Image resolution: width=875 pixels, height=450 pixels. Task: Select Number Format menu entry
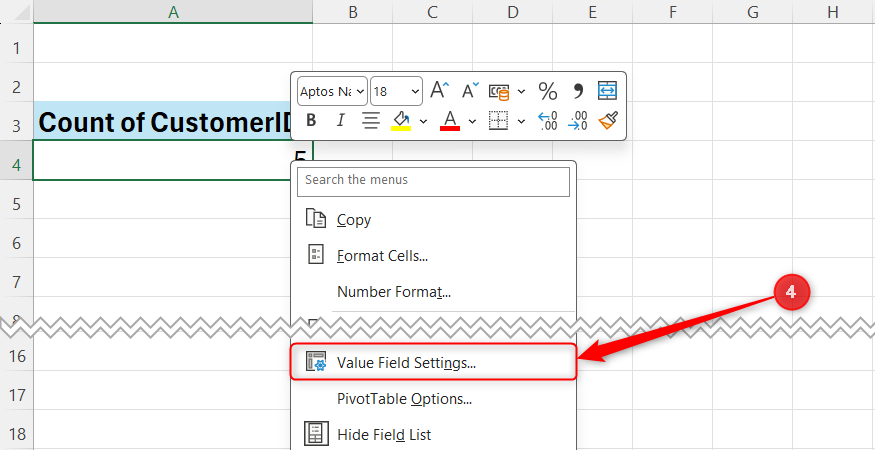tap(434, 291)
